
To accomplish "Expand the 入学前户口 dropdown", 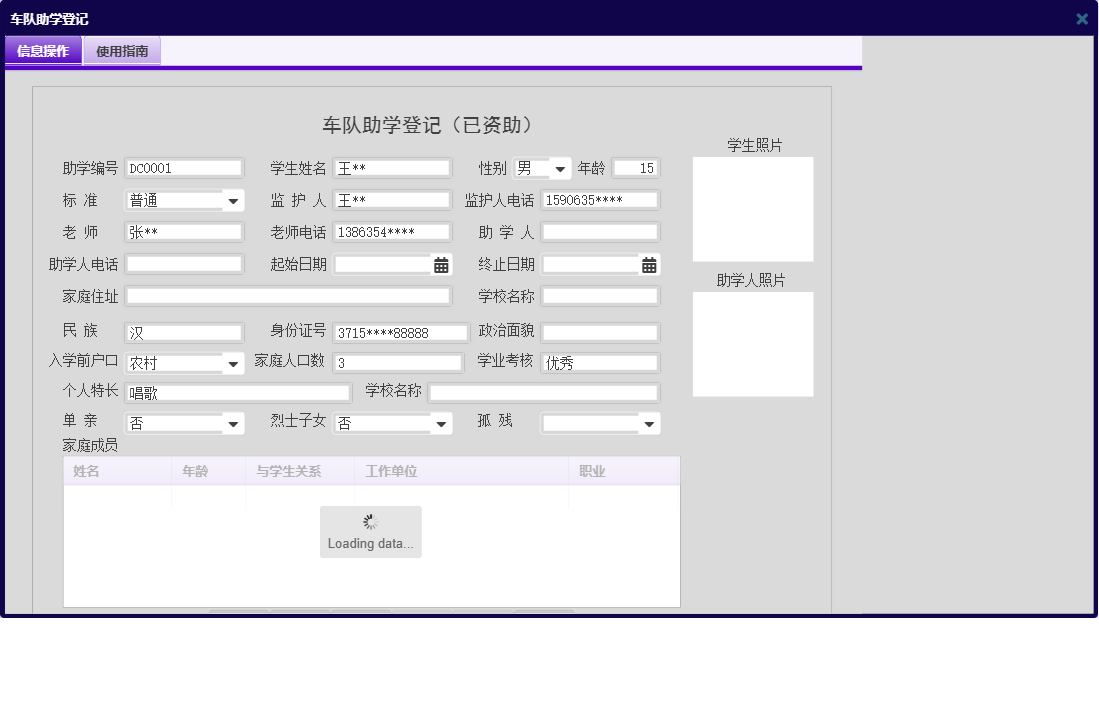I will (x=234, y=362).
